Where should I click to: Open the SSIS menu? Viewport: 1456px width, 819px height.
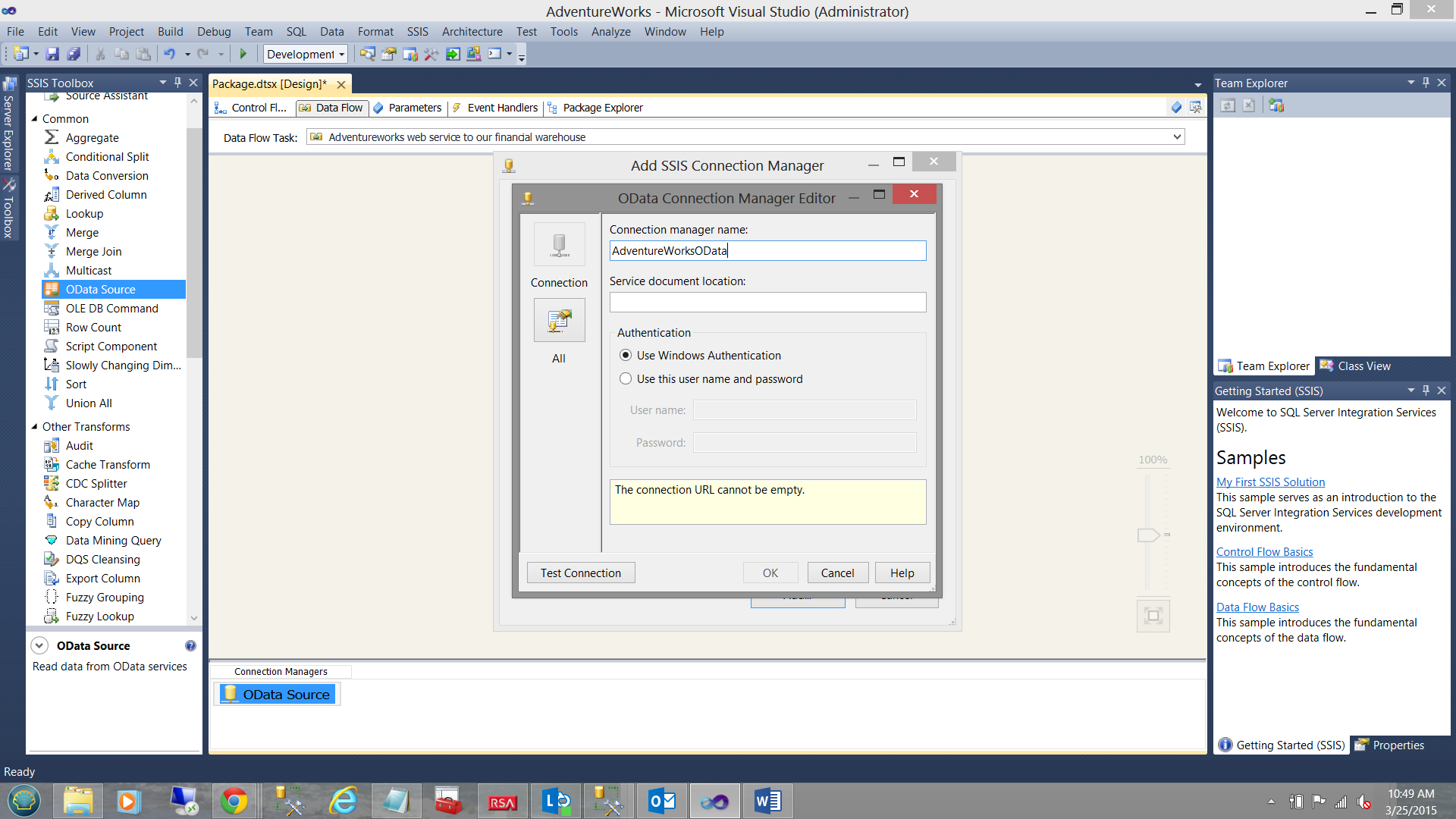pyautogui.click(x=417, y=31)
